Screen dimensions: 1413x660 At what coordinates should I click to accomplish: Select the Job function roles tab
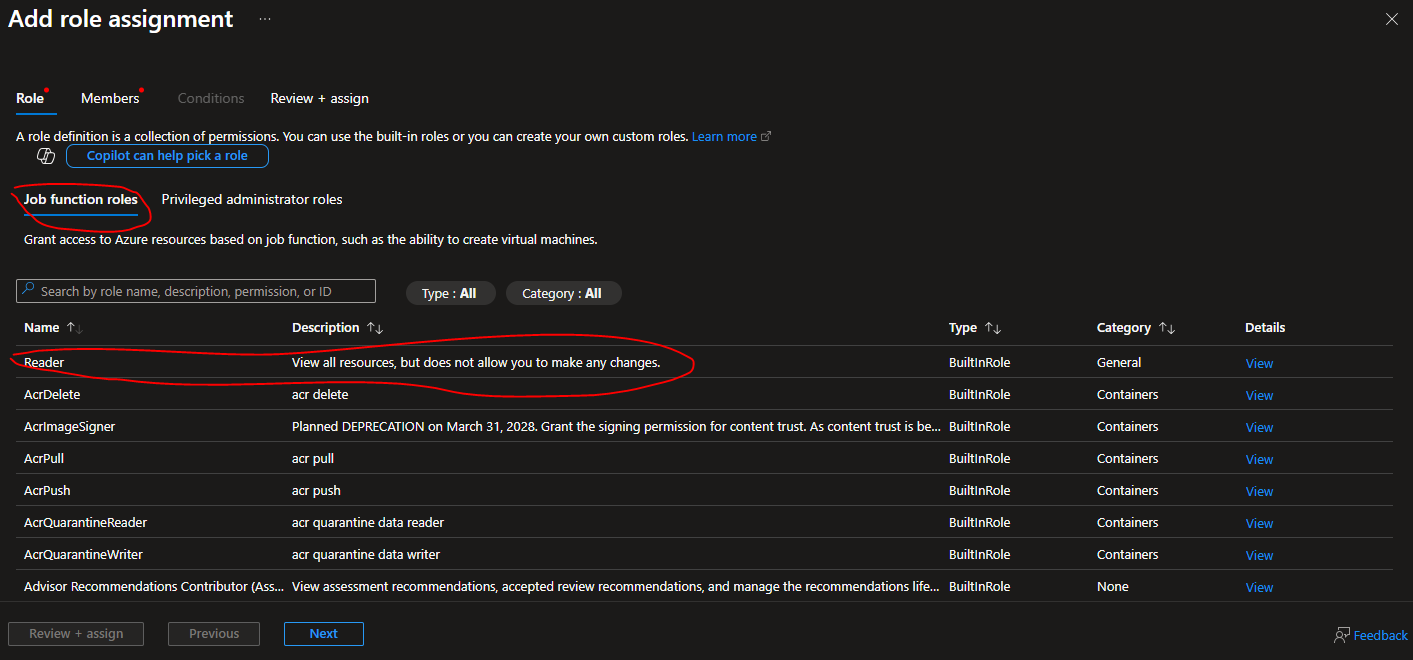(81, 199)
